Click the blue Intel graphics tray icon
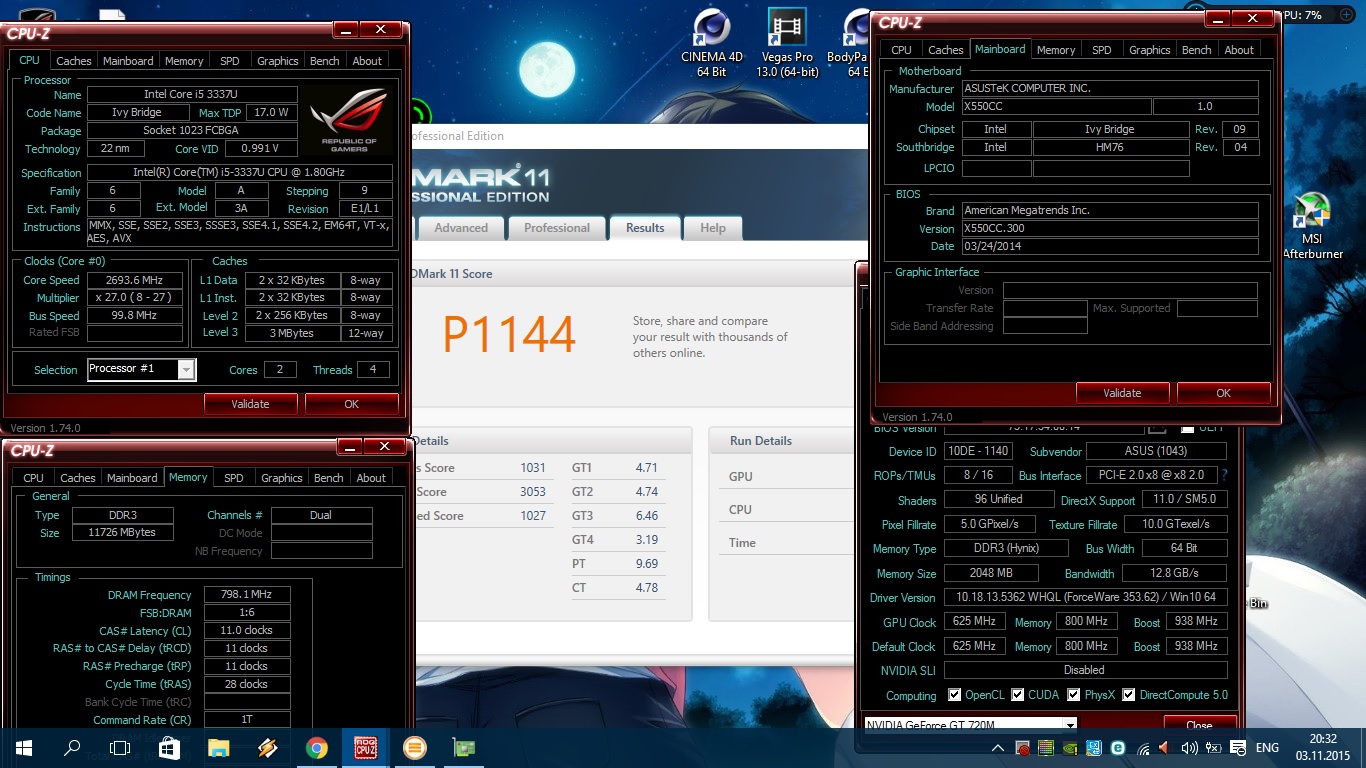The image size is (1366, 768). [x=1094, y=748]
